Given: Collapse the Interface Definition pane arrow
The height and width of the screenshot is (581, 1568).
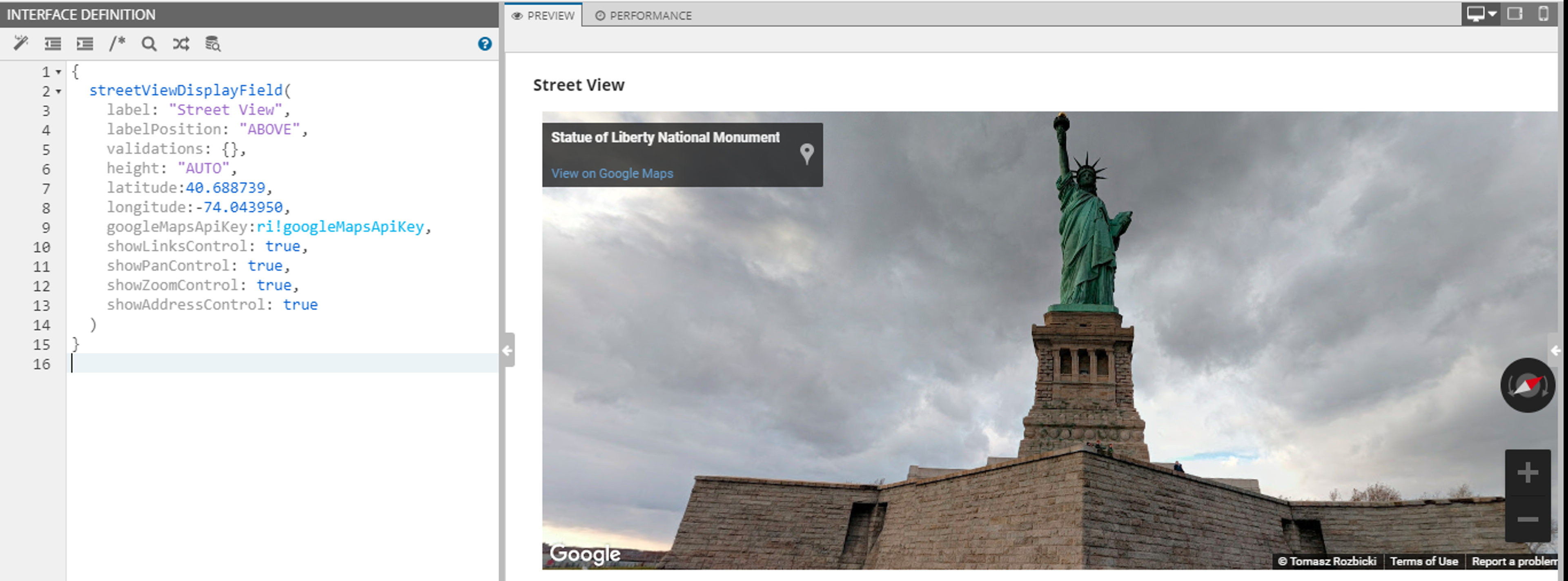Looking at the screenshot, I should point(507,350).
